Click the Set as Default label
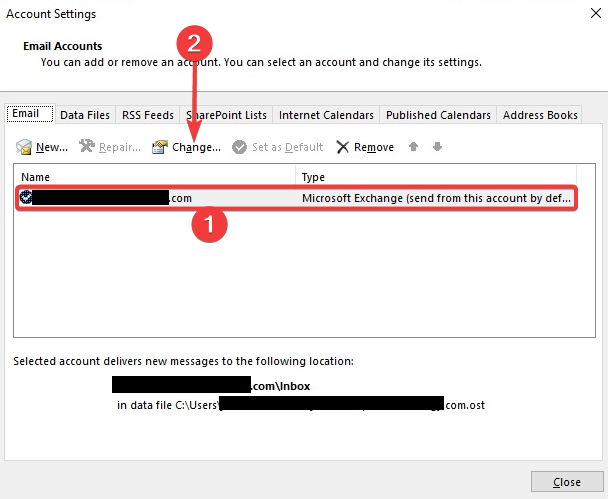Viewport: 608px width, 499px height. tap(287, 147)
